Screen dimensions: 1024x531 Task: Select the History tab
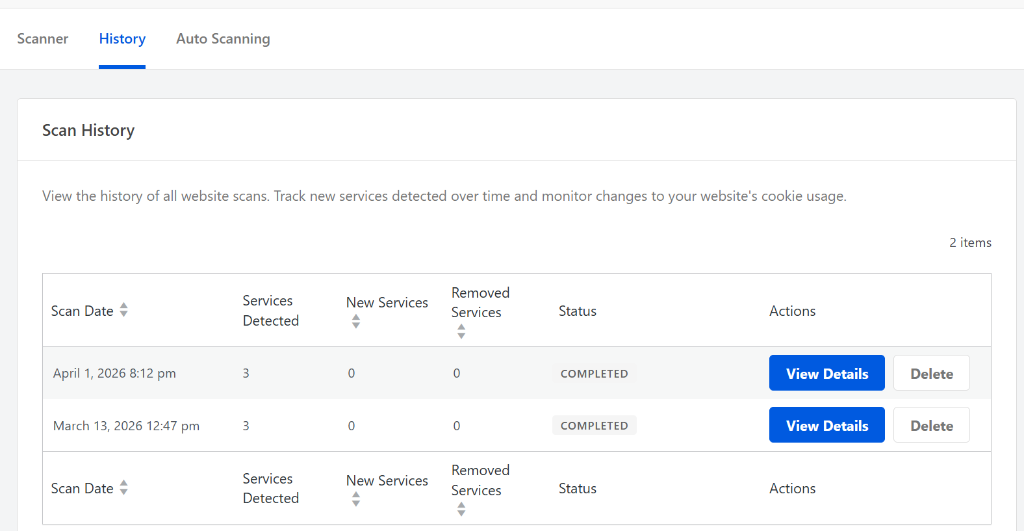pos(122,39)
